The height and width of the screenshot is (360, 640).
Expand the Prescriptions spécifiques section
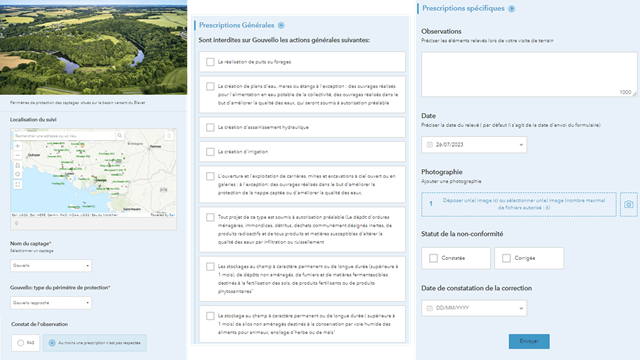(511, 9)
